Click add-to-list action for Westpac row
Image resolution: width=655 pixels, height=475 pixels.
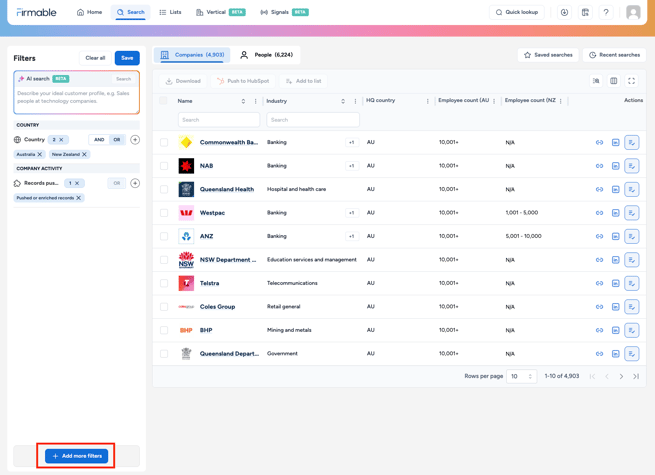pos(632,213)
